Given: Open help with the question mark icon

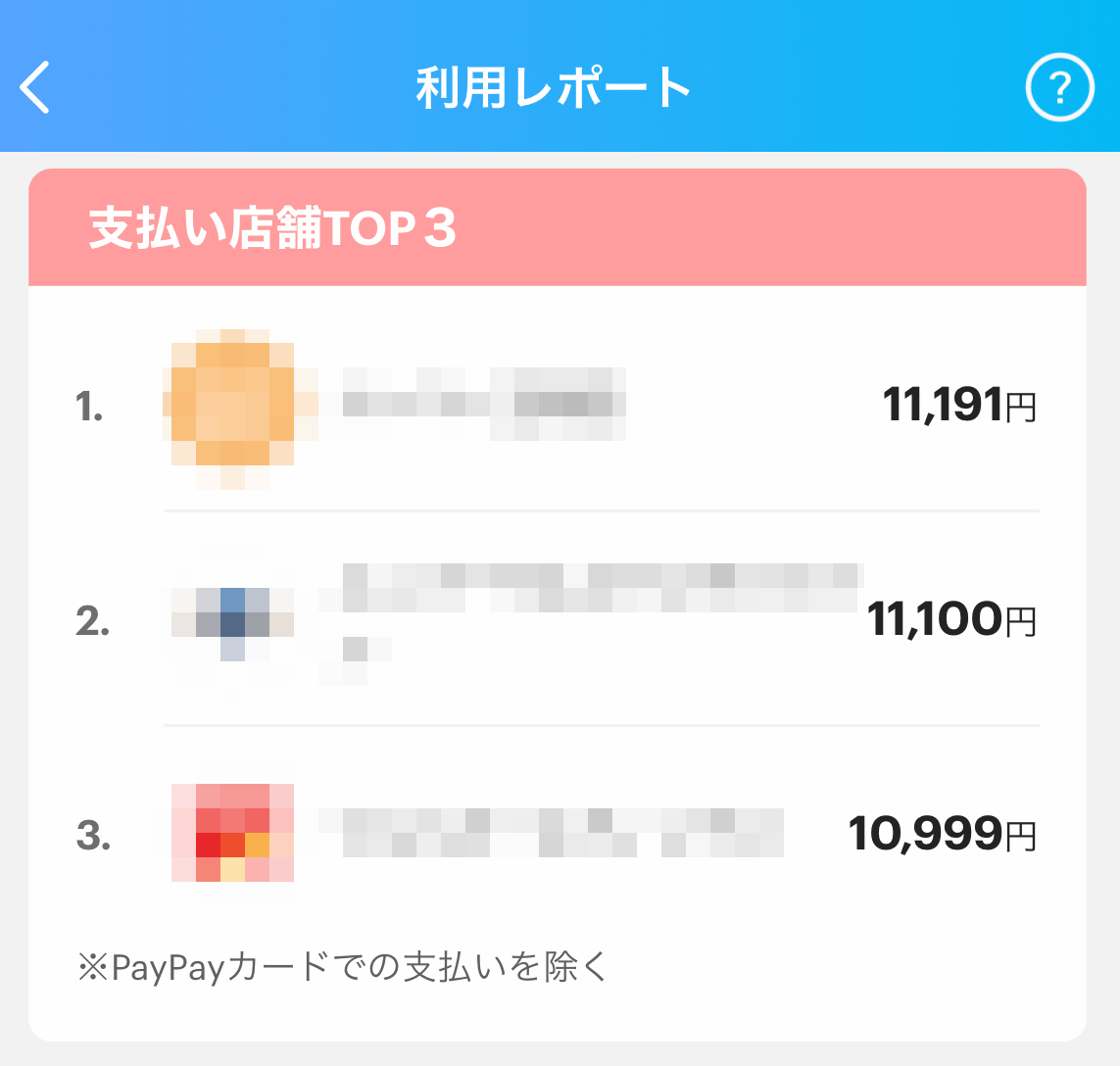Looking at the screenshot, I should (1058, 88).
